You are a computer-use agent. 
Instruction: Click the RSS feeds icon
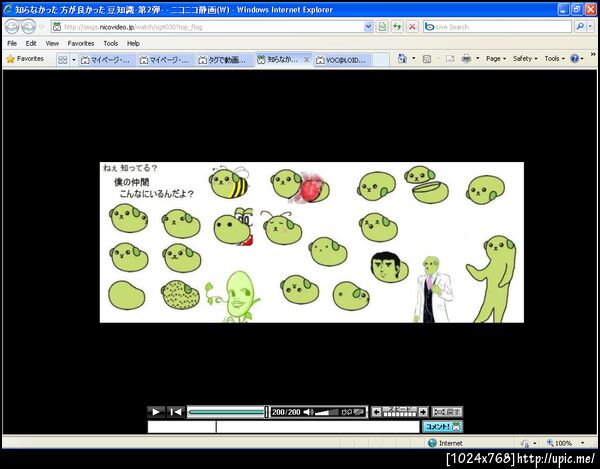(427, 59)
